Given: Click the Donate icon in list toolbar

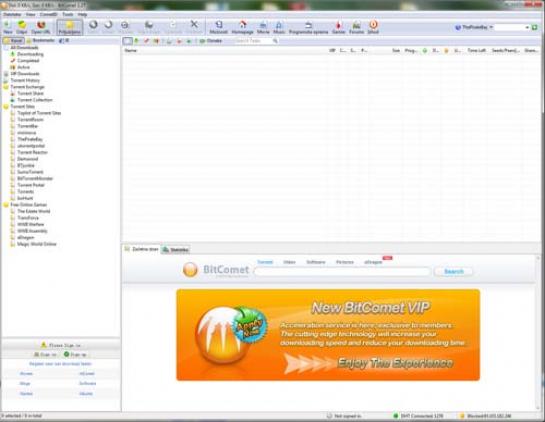Looking at the screenshot, I should click(211, 41).
